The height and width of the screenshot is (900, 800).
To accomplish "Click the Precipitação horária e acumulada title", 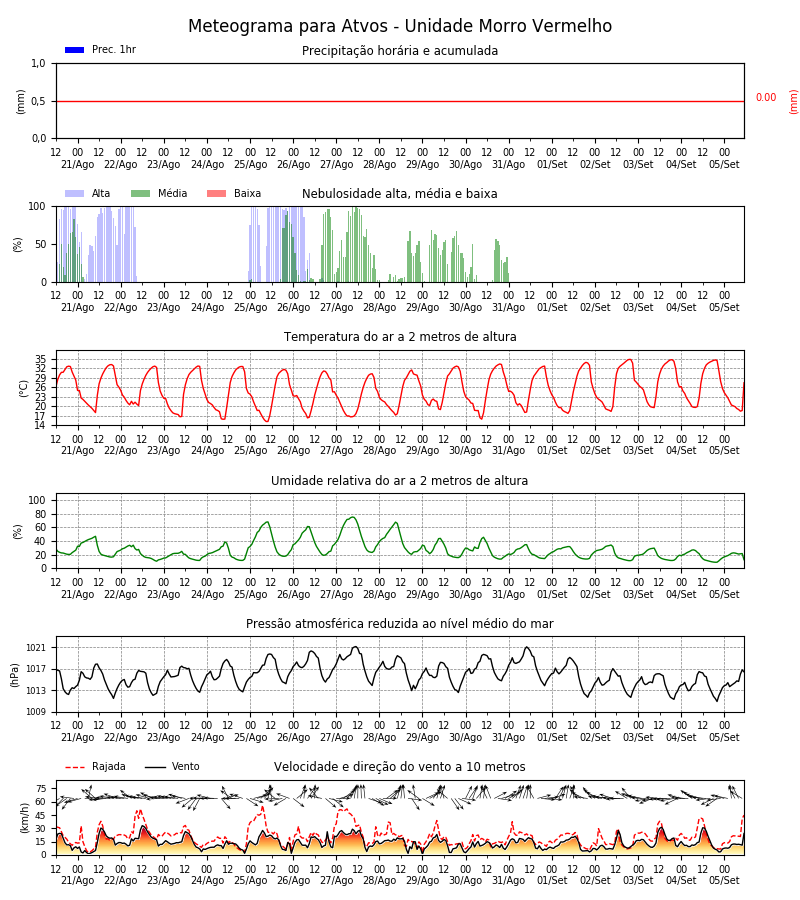I will tap(400, 51).
